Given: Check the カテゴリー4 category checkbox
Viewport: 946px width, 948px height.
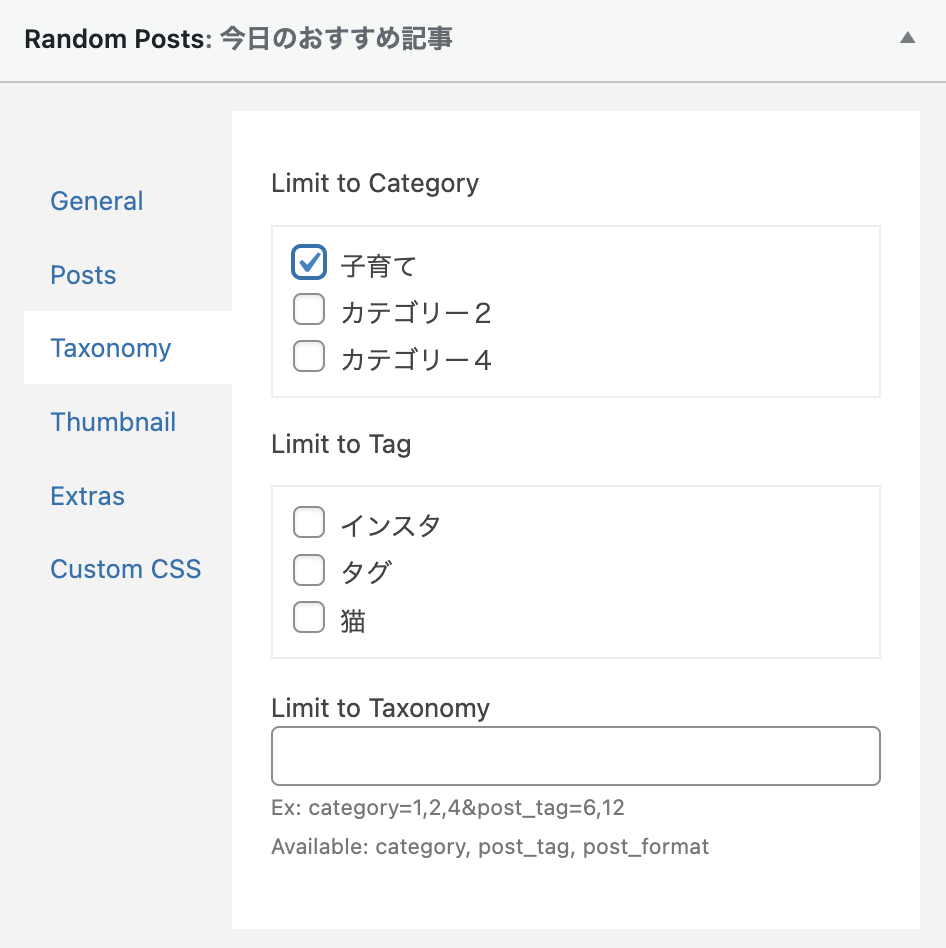Looking at the screenshot, I should coord(309,357).
